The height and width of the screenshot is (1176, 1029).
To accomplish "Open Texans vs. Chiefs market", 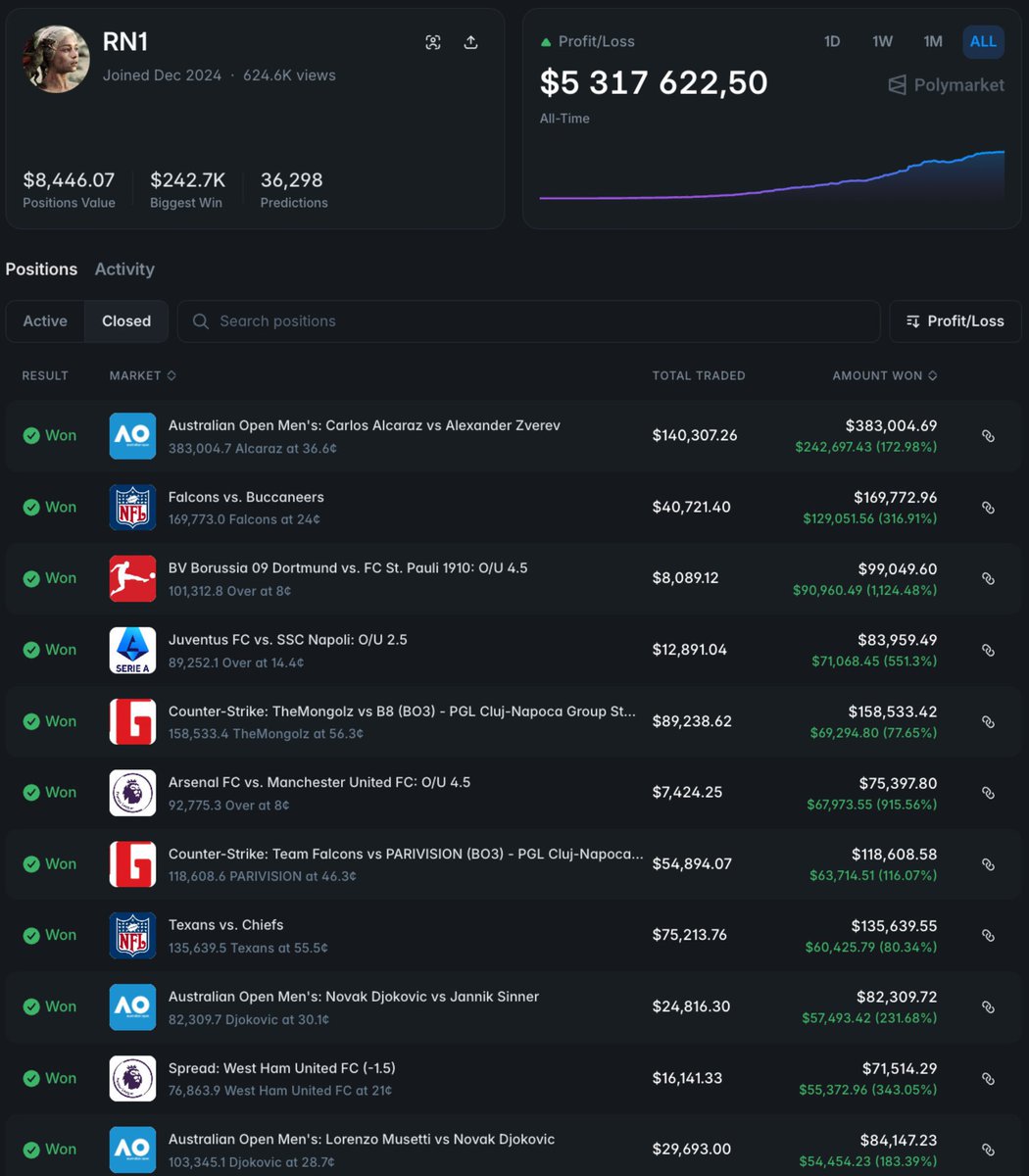I will point(226,924).
